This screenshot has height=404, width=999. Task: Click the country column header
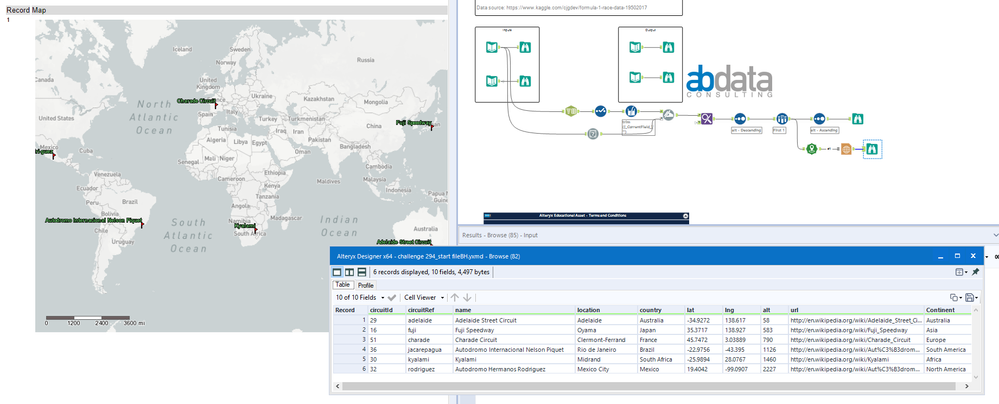661,310
